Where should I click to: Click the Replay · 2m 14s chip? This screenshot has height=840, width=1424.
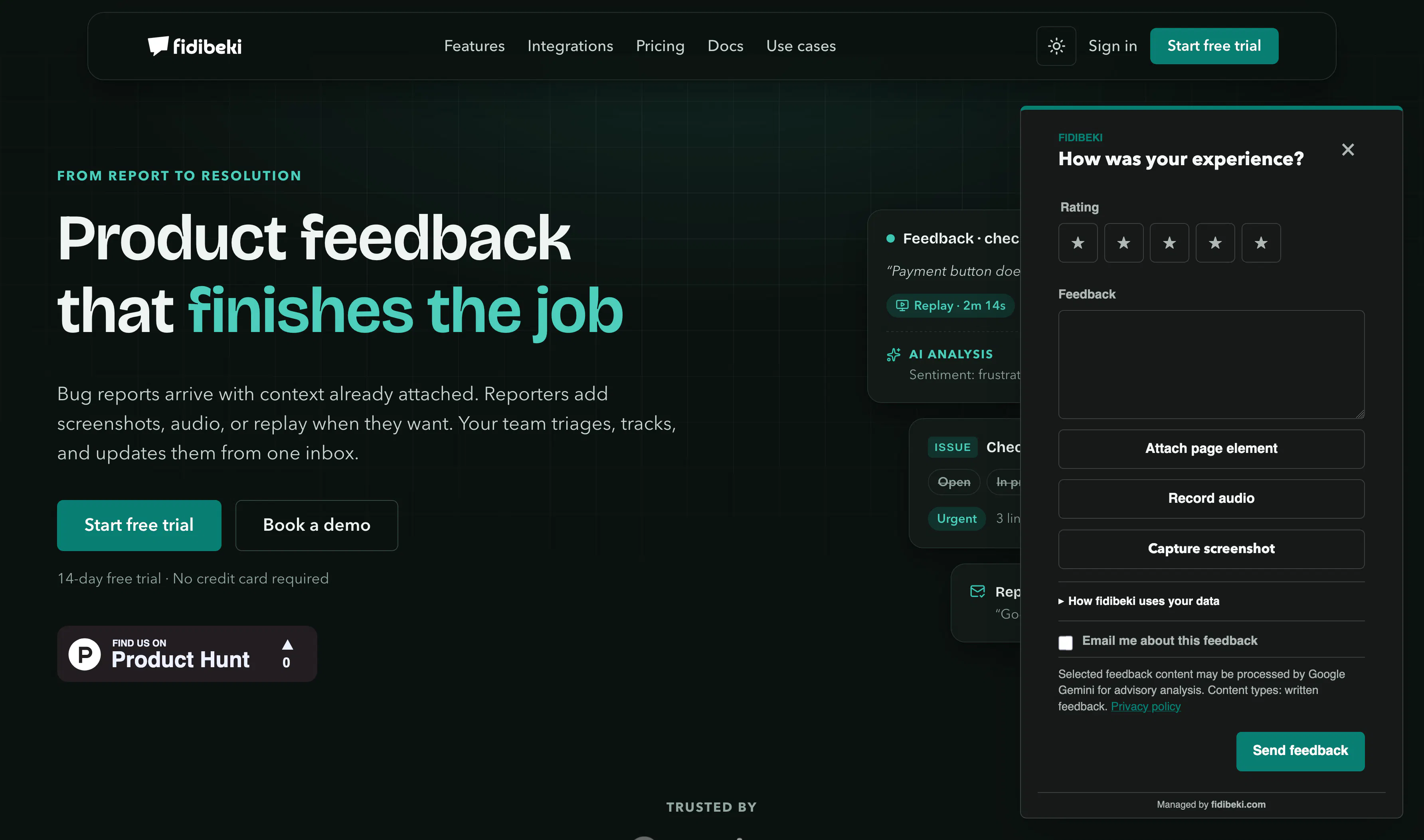pos(950,306)
